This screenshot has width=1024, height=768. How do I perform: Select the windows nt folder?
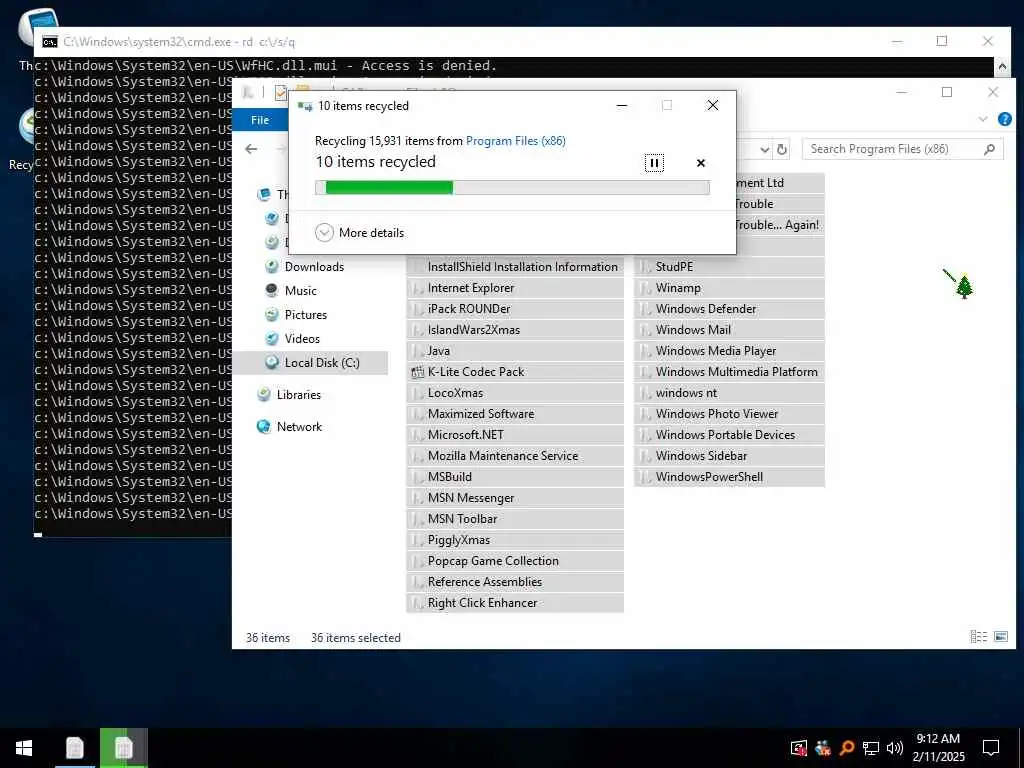click(729, 392)
